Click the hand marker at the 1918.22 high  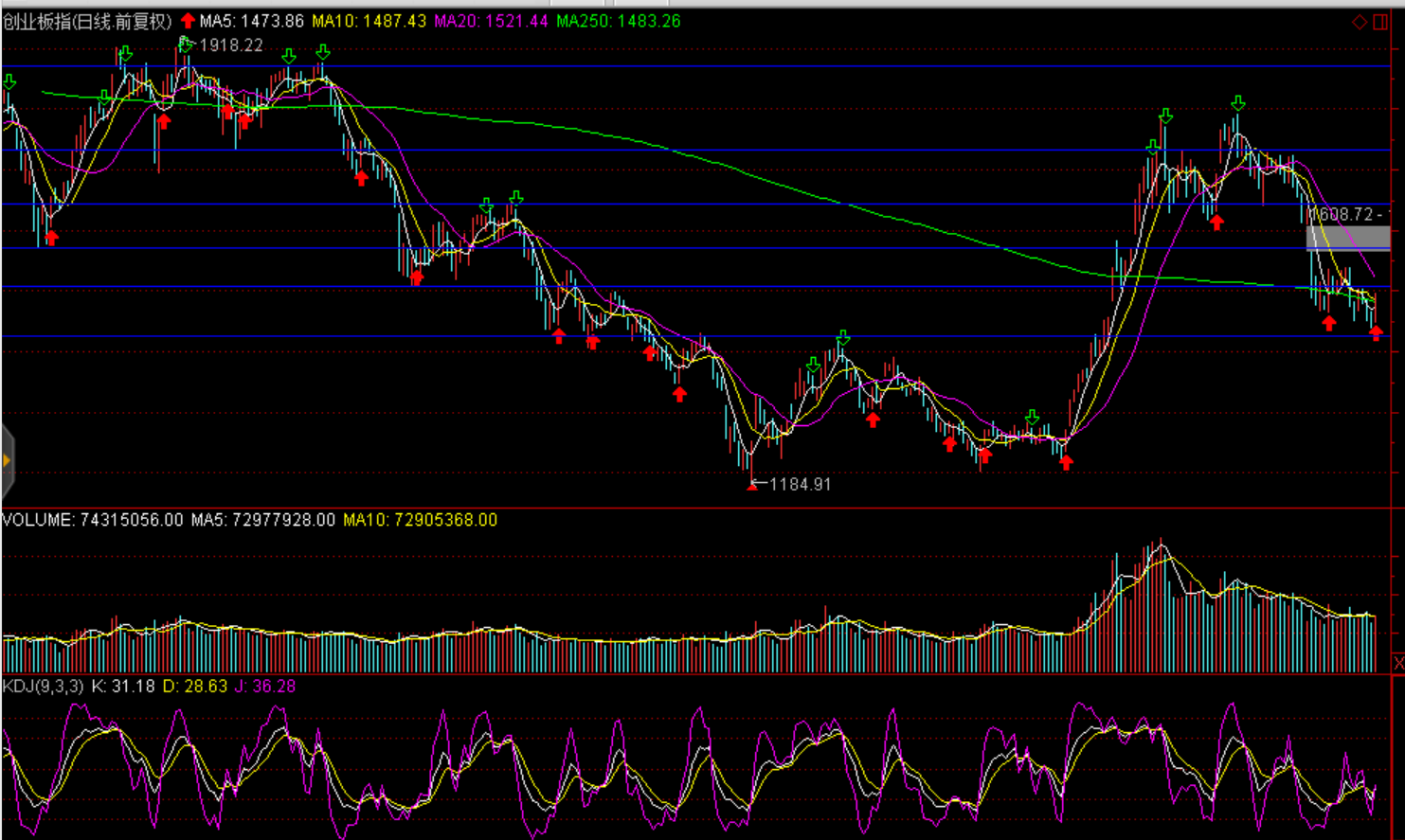click(x=186, y=44)
